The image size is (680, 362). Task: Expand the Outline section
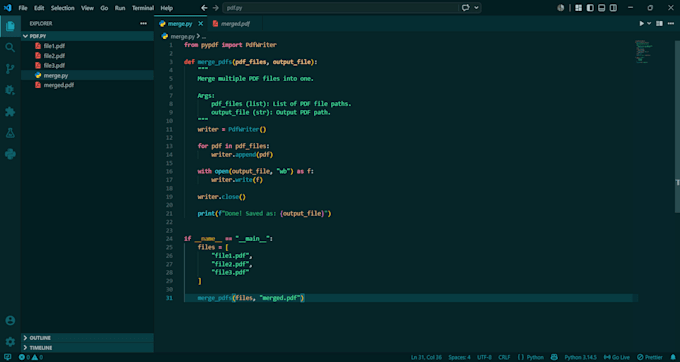click(87, 338)
